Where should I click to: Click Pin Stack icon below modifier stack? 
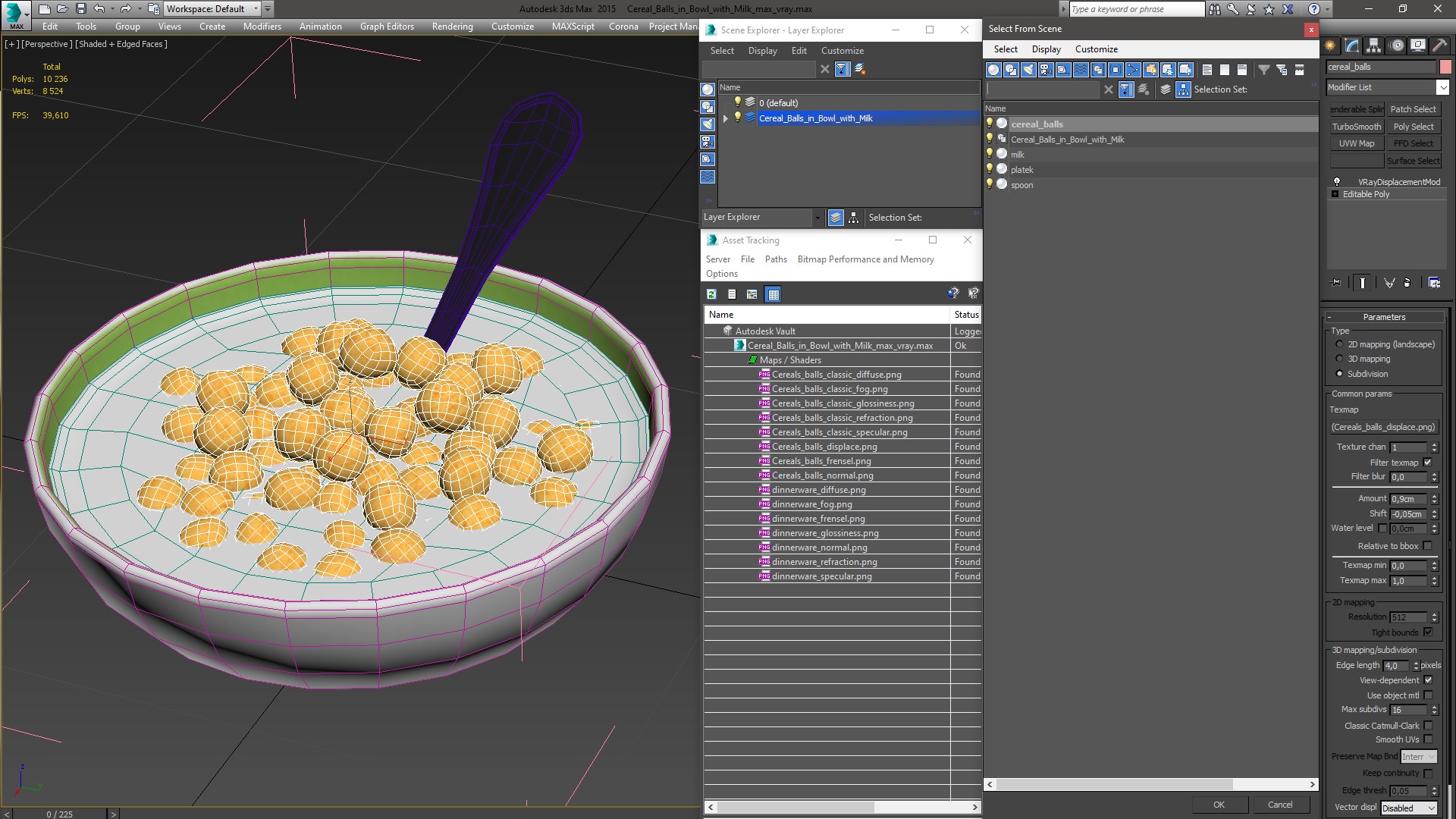pyautogui.click(x=1336, y=283)
